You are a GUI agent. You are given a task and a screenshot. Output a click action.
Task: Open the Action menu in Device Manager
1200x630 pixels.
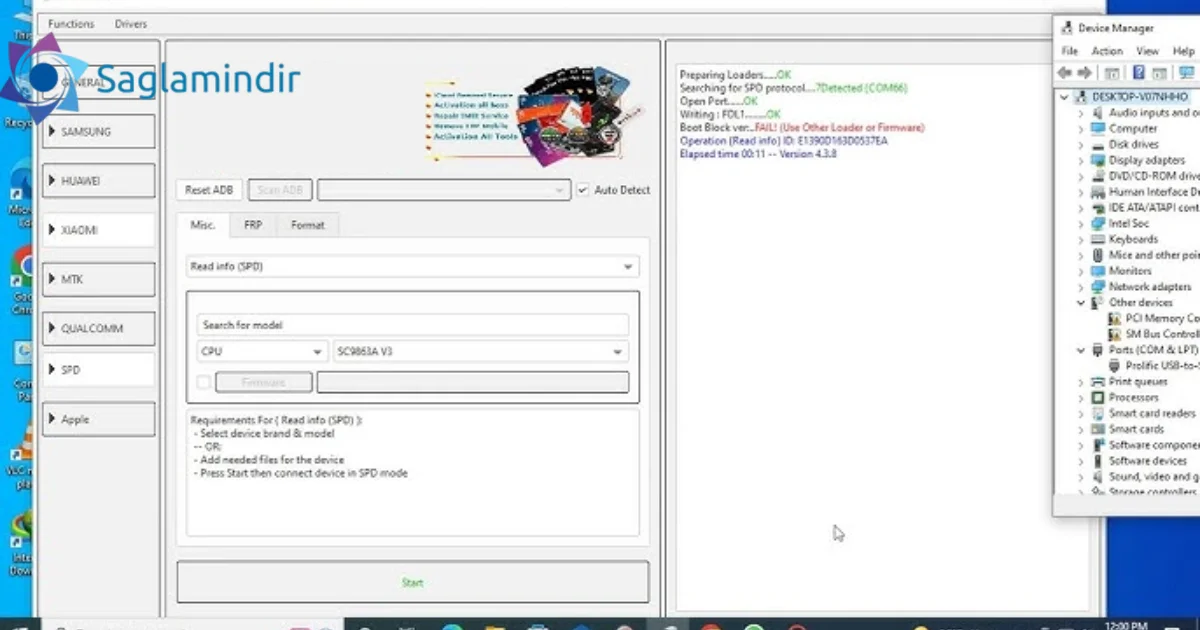(1107, 51)
